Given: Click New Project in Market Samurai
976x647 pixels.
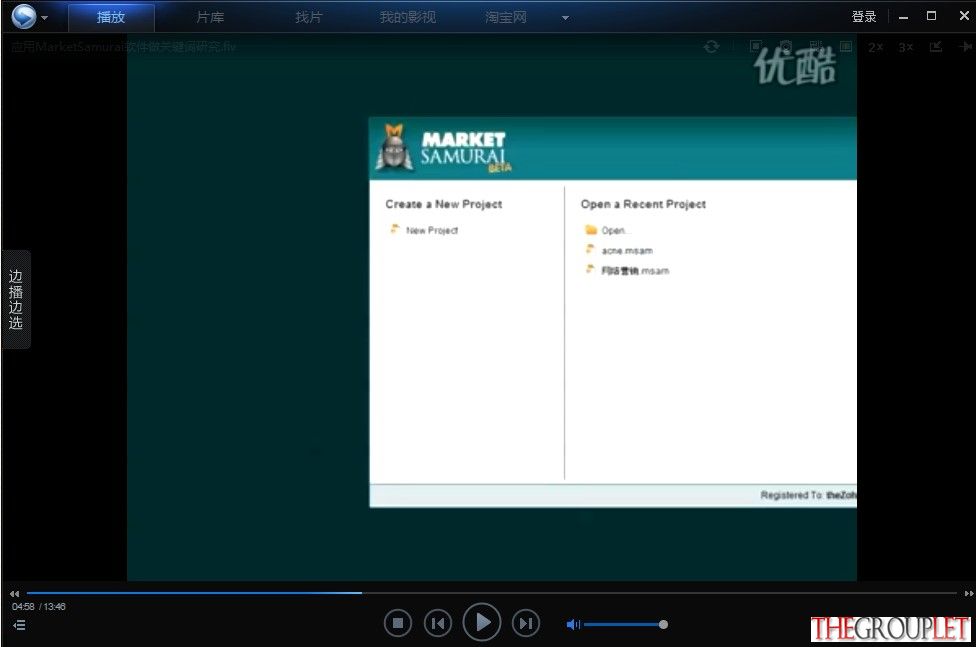Looking at the screenshot, I should click(x=432, y=230).
